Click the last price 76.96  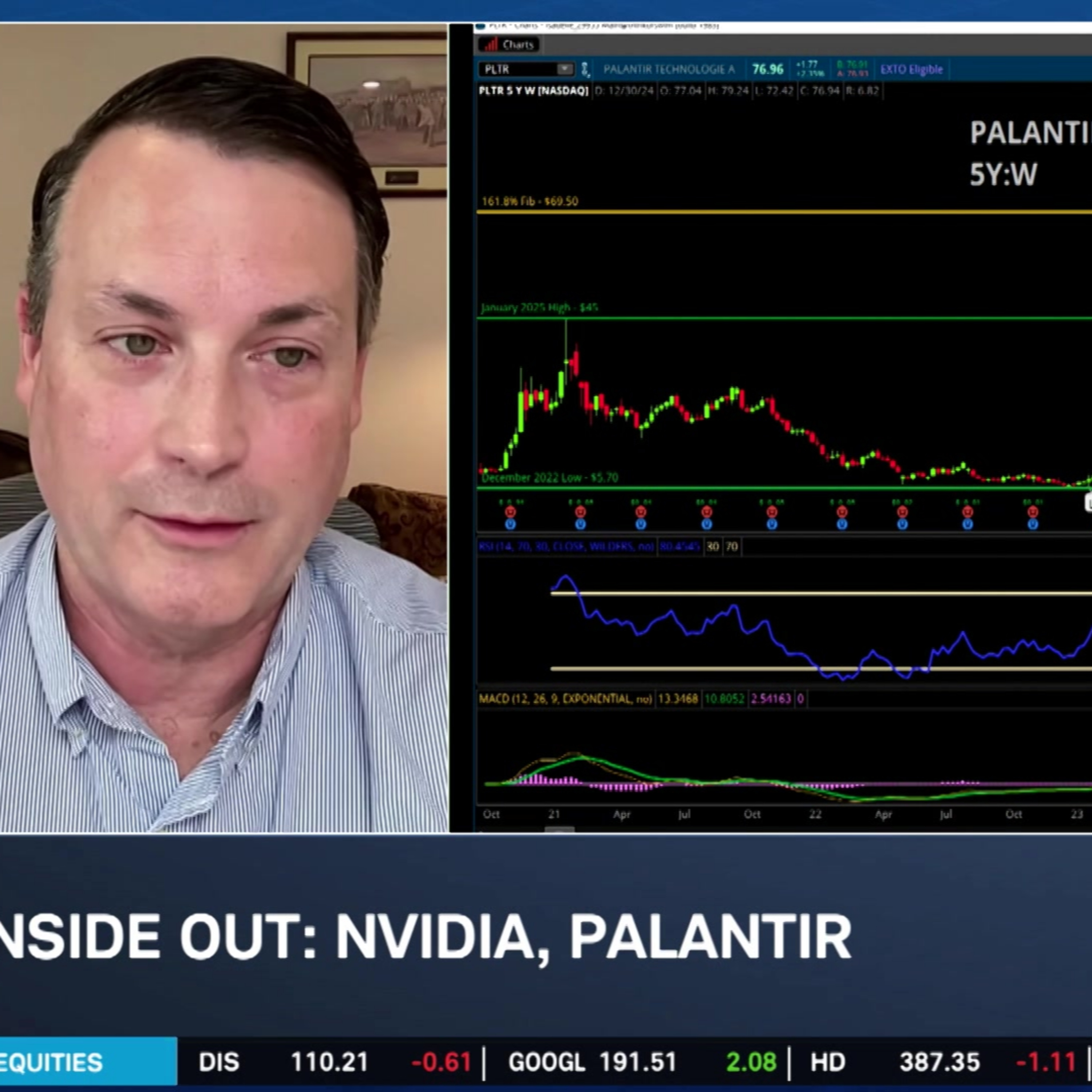768,70
